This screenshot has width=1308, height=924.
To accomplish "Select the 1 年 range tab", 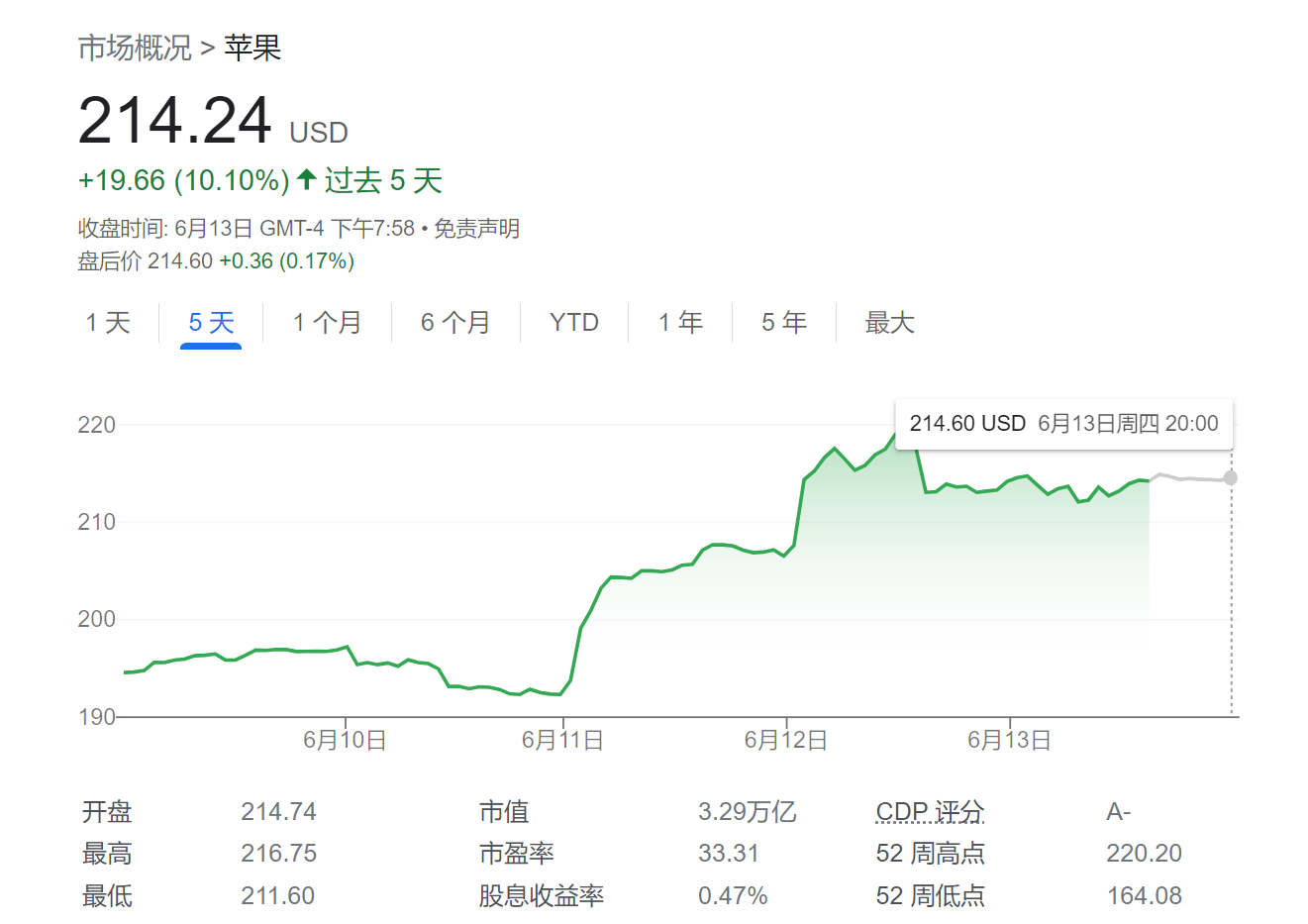I will (681, 322).
